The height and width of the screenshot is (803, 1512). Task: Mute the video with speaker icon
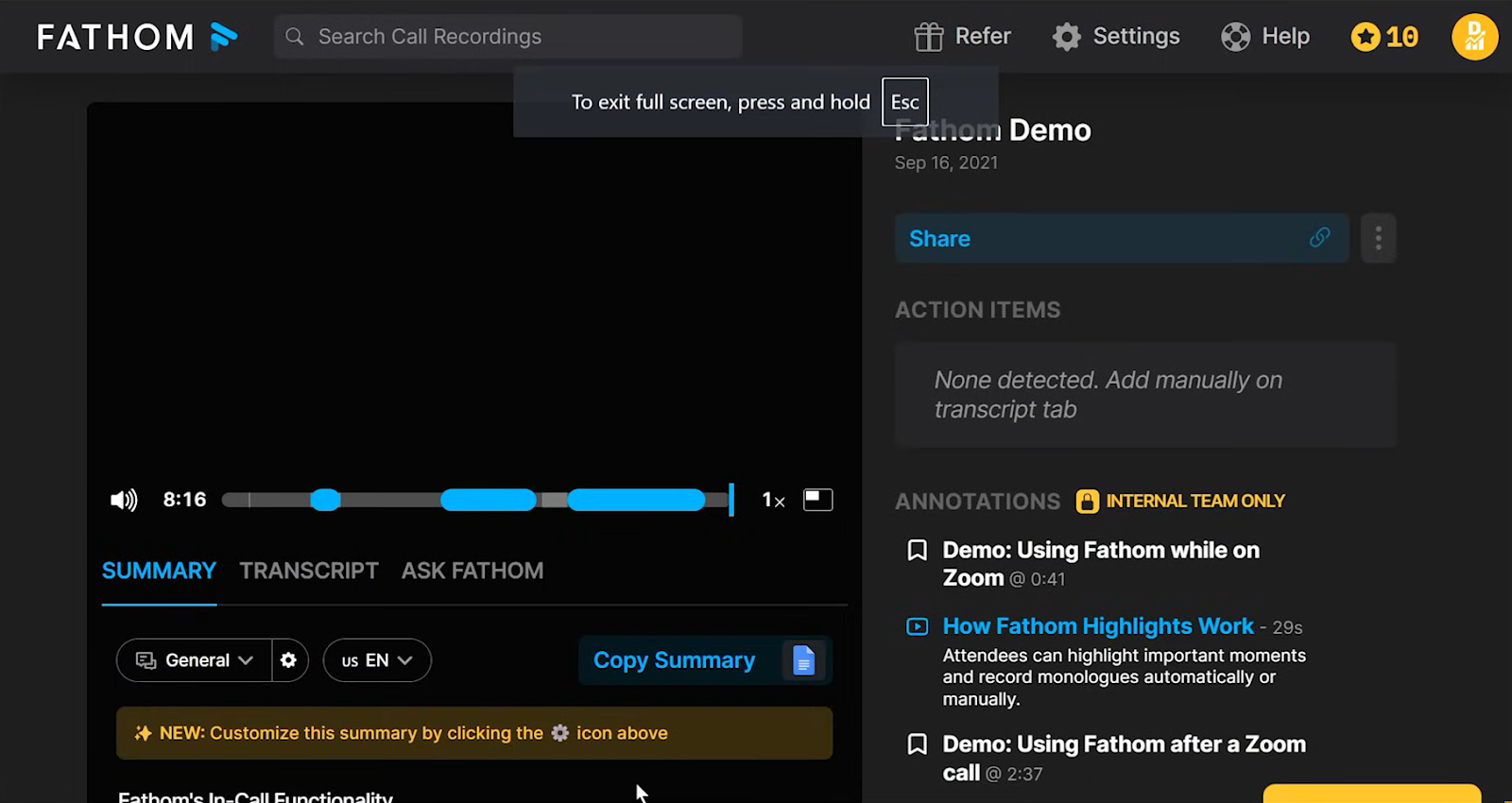pos(124,500)
